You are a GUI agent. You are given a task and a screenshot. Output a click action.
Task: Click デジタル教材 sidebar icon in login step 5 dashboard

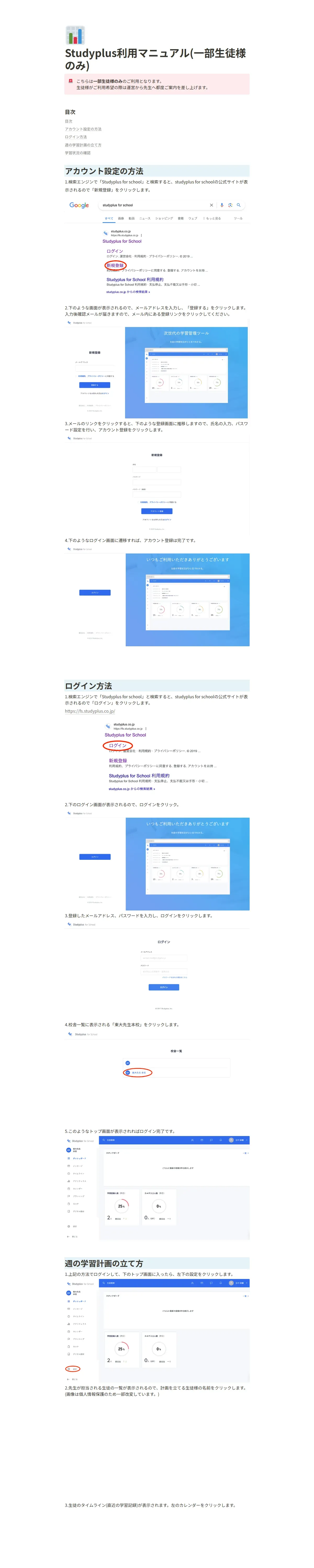69,1211
